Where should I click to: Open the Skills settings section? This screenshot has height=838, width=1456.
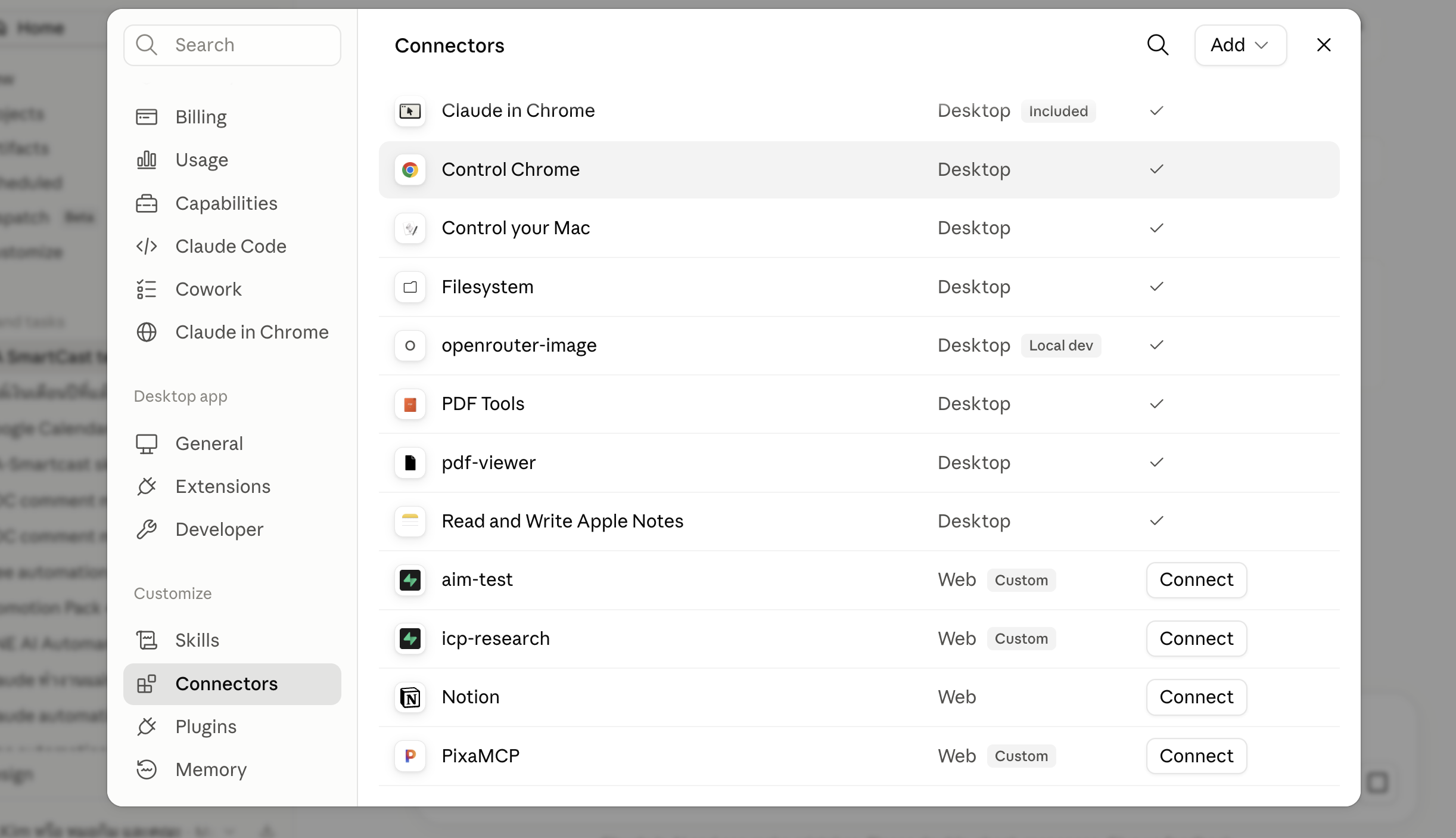pyautogui.click(x=232, y=640)
